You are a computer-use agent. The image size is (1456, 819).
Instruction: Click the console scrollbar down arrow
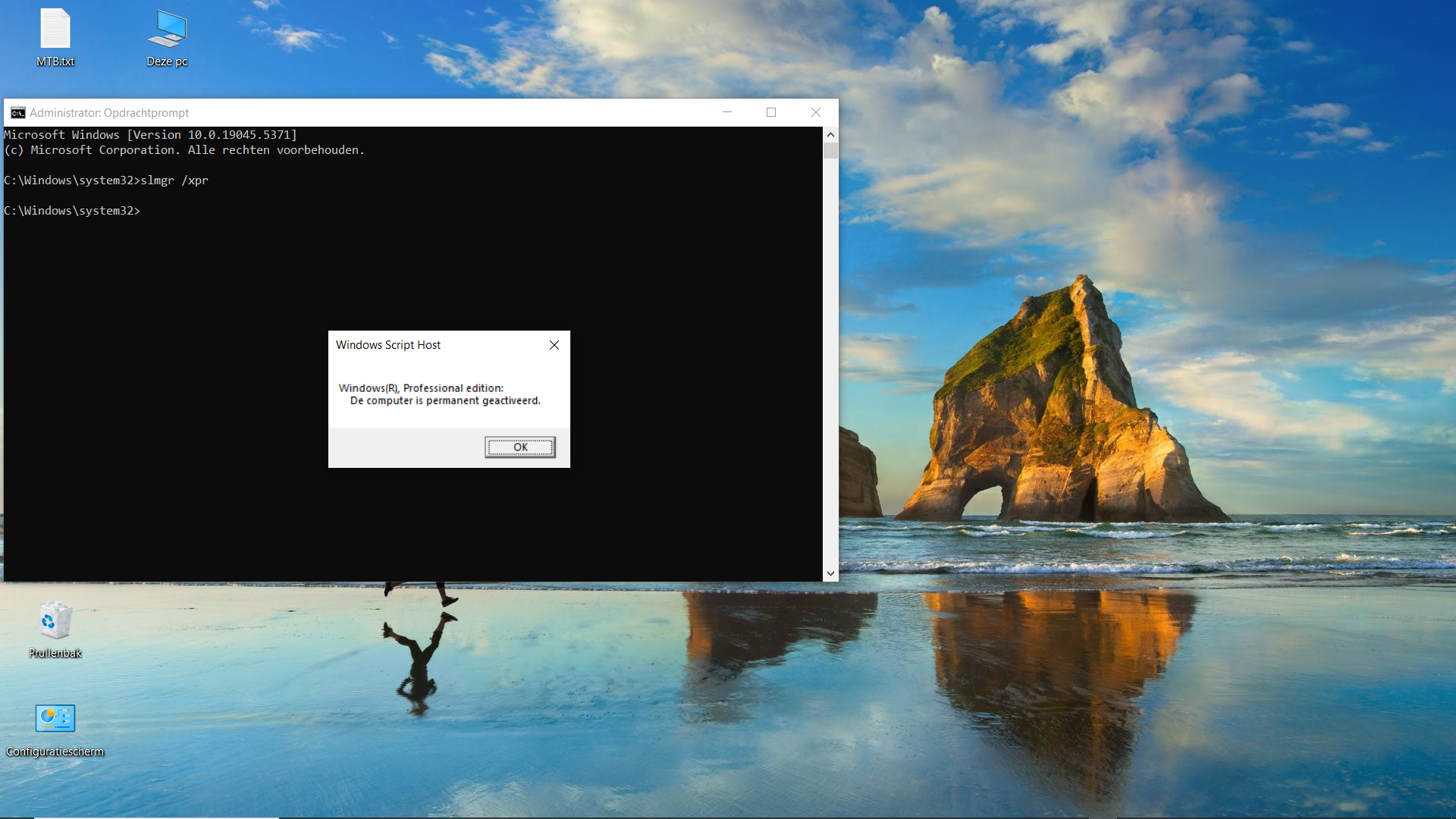pos(830,574)
